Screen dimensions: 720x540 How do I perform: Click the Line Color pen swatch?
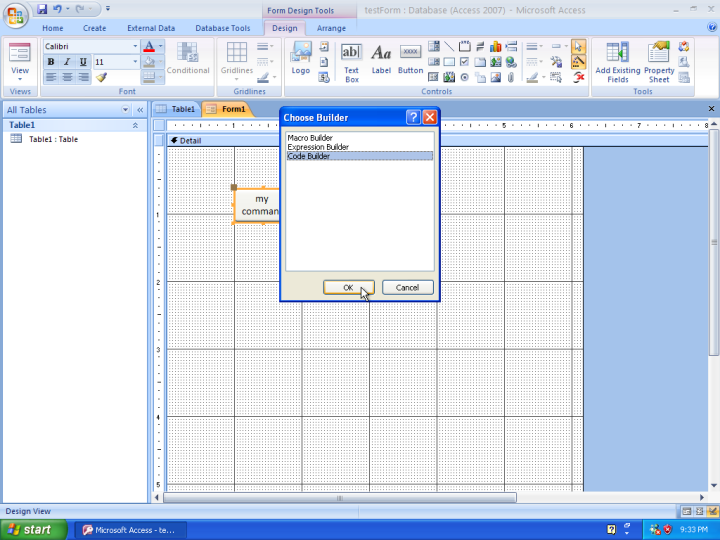tap(533, 77)
